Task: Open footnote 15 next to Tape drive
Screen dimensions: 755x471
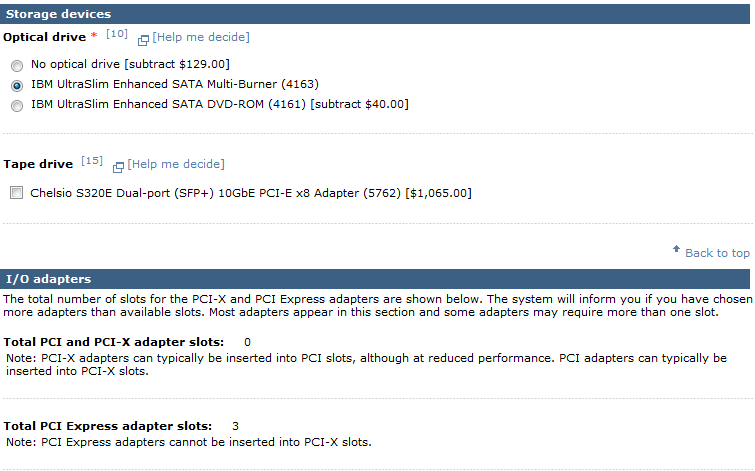Action: pyautogui.click(x=92, y=161)
